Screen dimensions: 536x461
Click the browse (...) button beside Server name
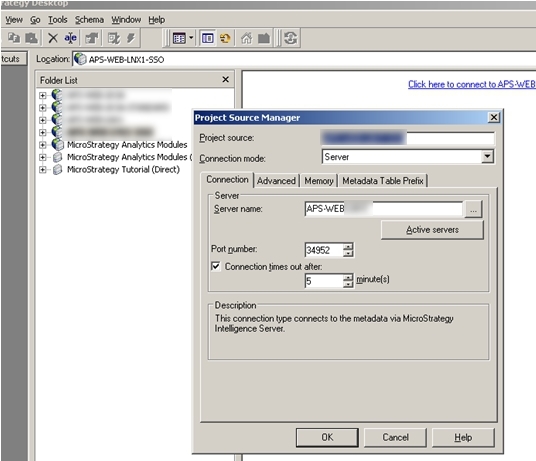tap(473, 209)
